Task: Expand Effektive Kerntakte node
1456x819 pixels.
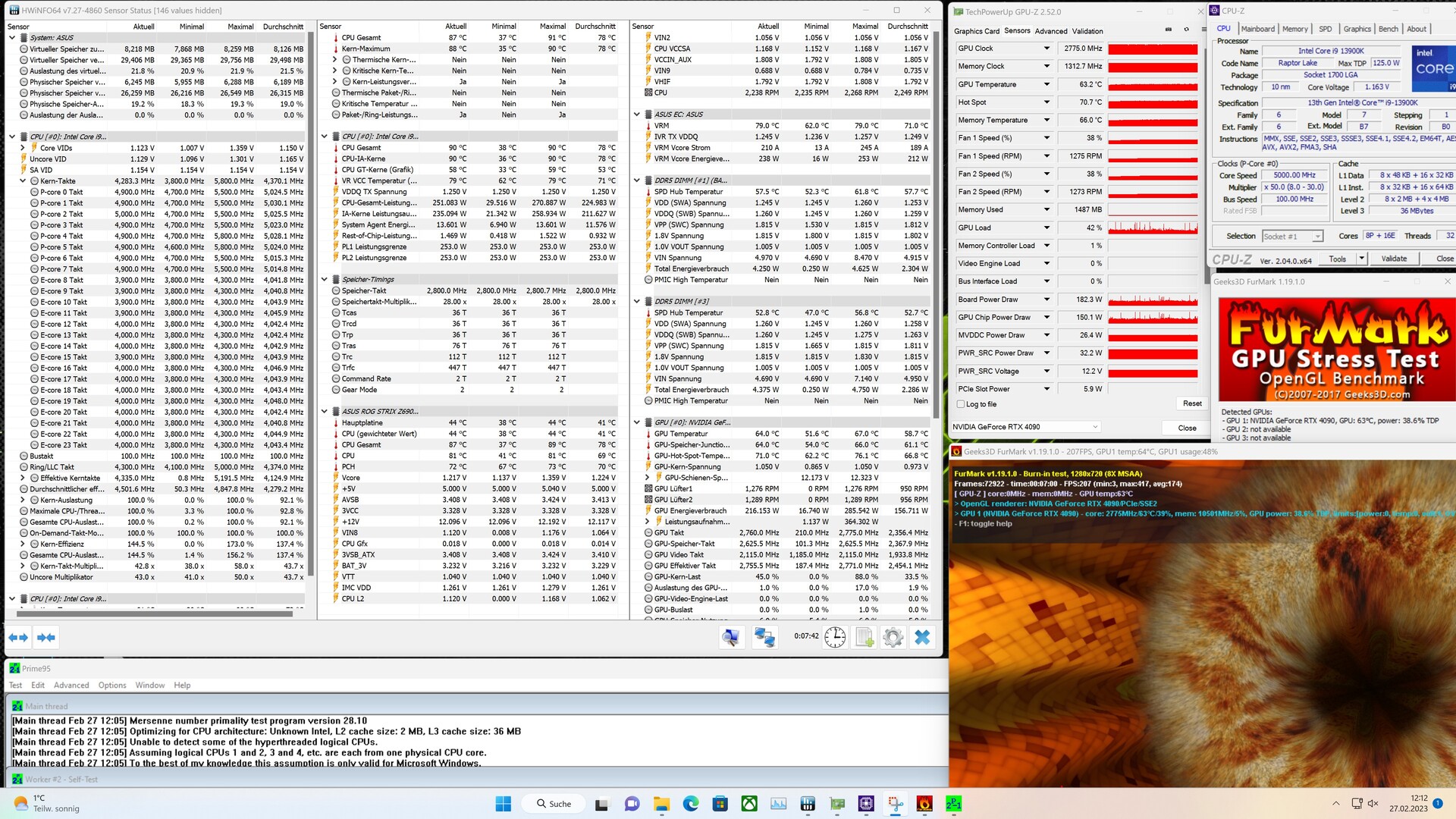Action: point(23,479)
